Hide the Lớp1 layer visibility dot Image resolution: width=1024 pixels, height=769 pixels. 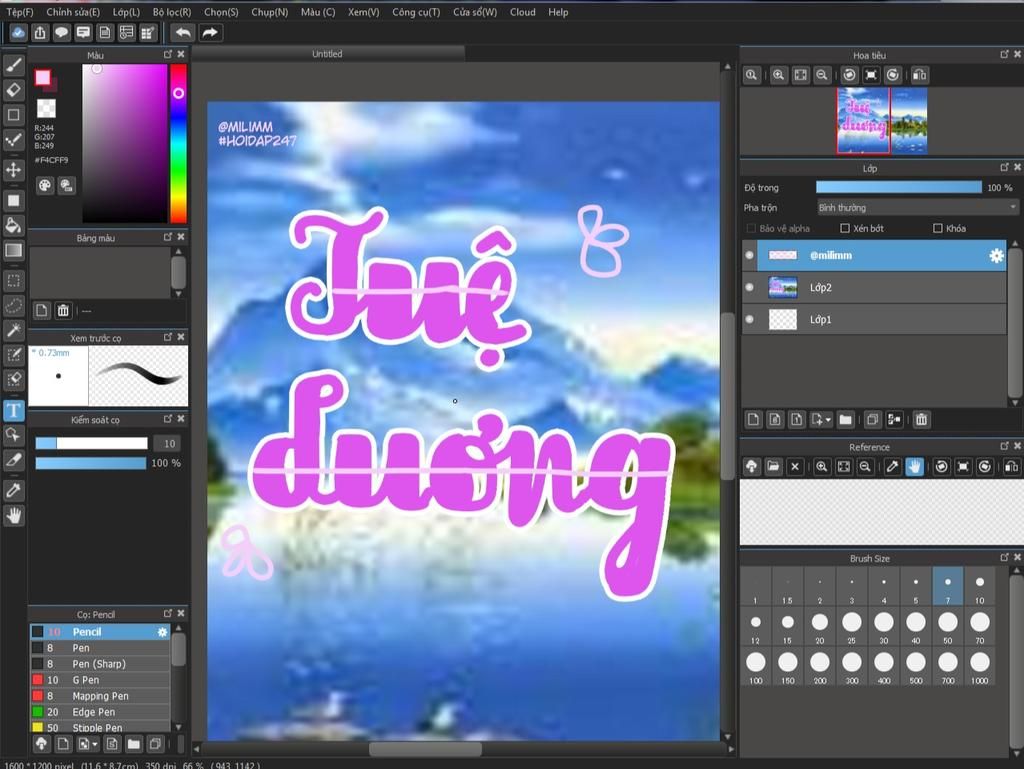click(x=750, y=319)
